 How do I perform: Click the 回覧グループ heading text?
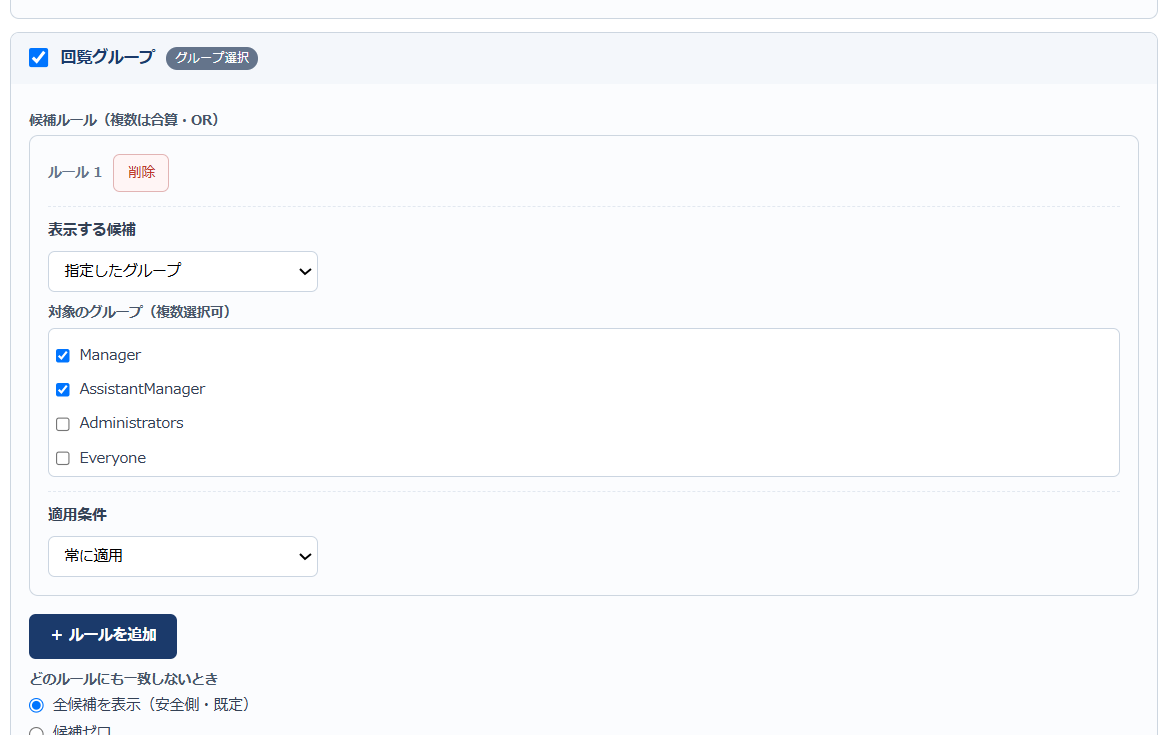(108, 57)
